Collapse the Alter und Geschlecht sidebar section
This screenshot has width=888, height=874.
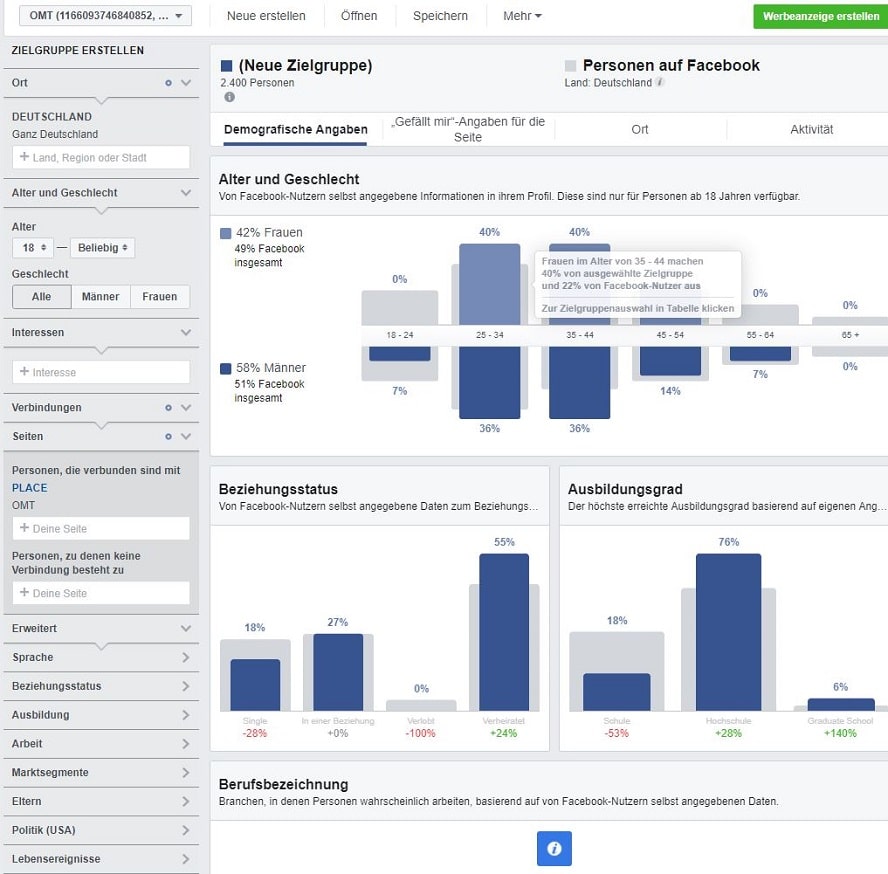point(186,193)
